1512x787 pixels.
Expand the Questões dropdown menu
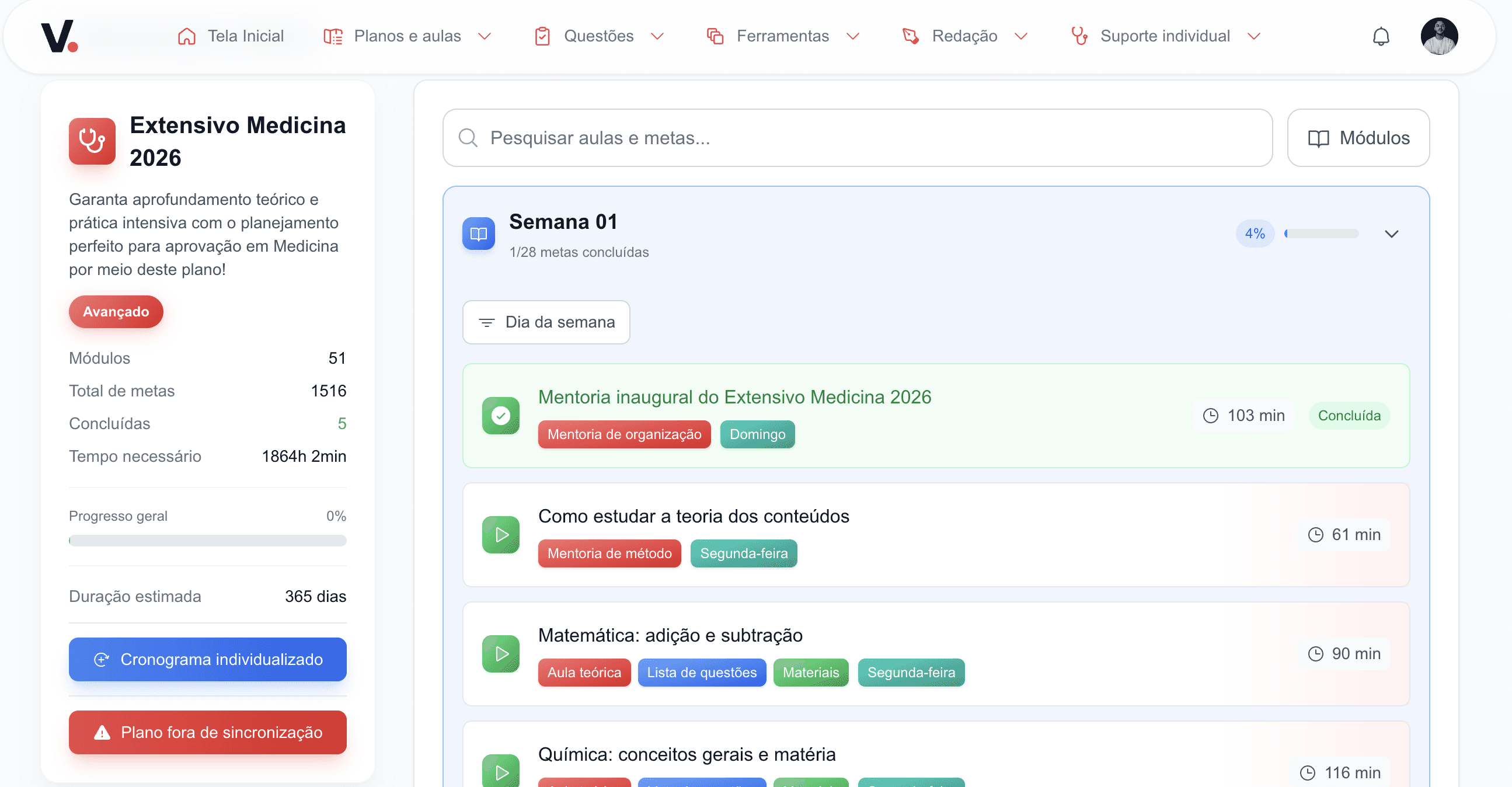599,36
